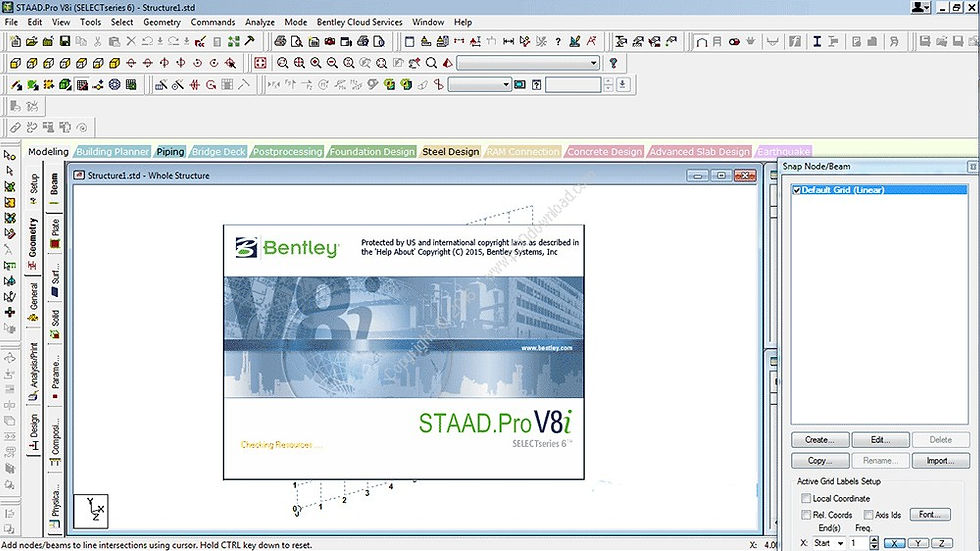The image size is (980, 551).
Task: Click the empty input field in third toolbar row
Action: coord(573,84)
